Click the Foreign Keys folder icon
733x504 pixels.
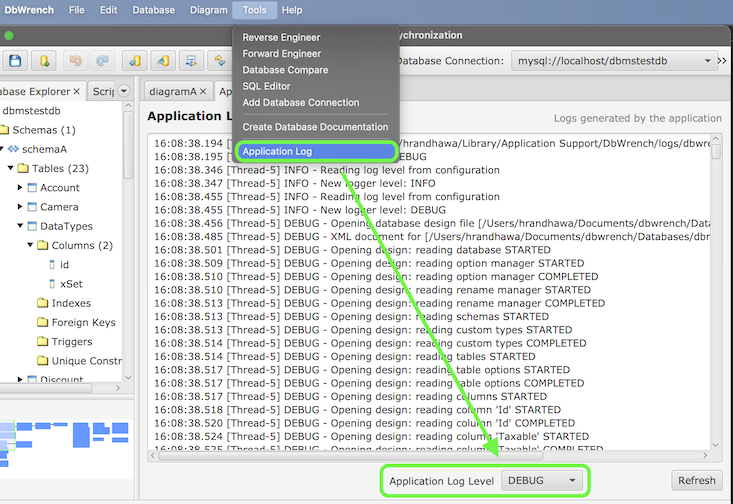(43, 322)
